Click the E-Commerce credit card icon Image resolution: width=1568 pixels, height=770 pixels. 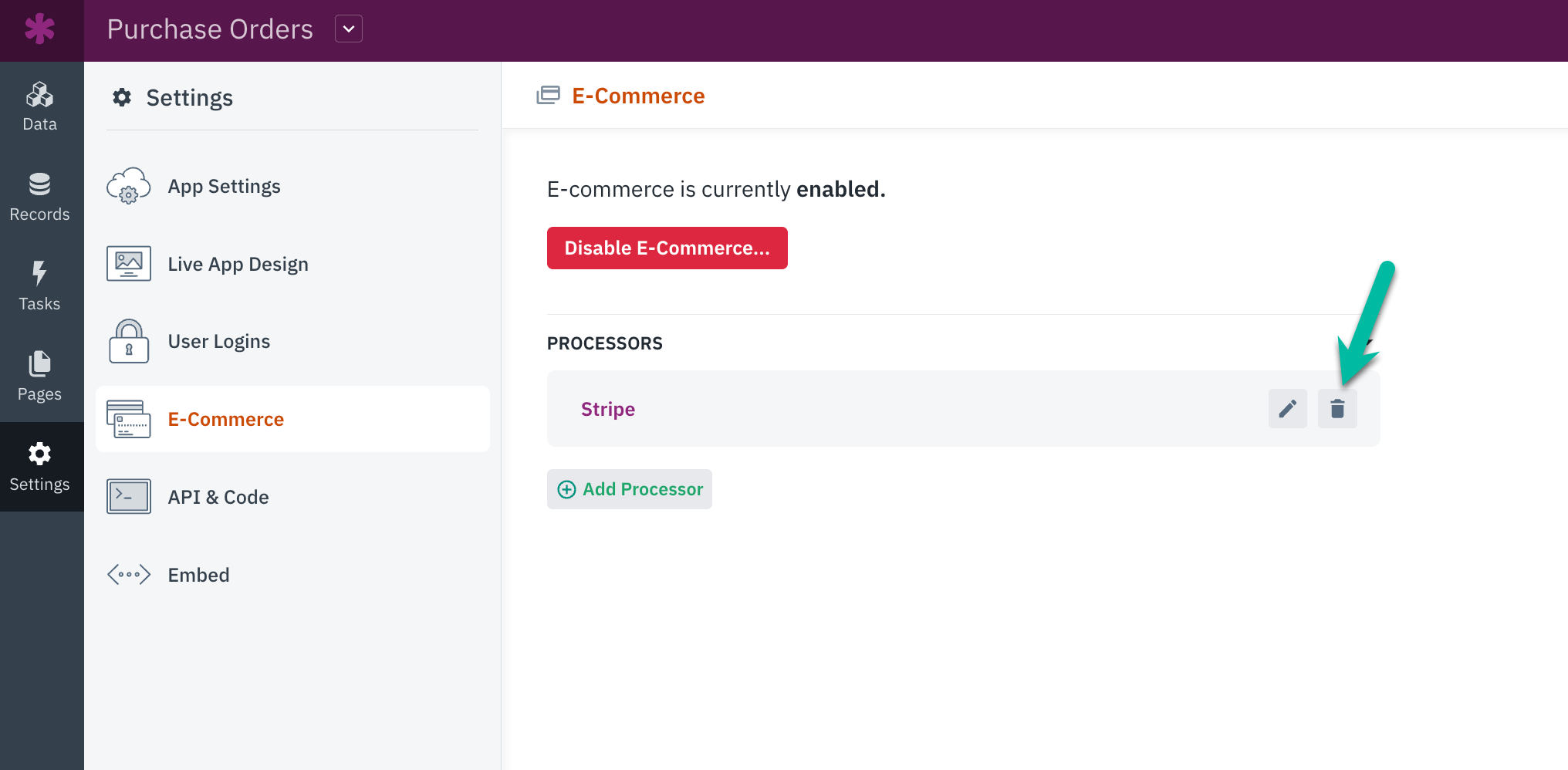click(x=128, y=419)
